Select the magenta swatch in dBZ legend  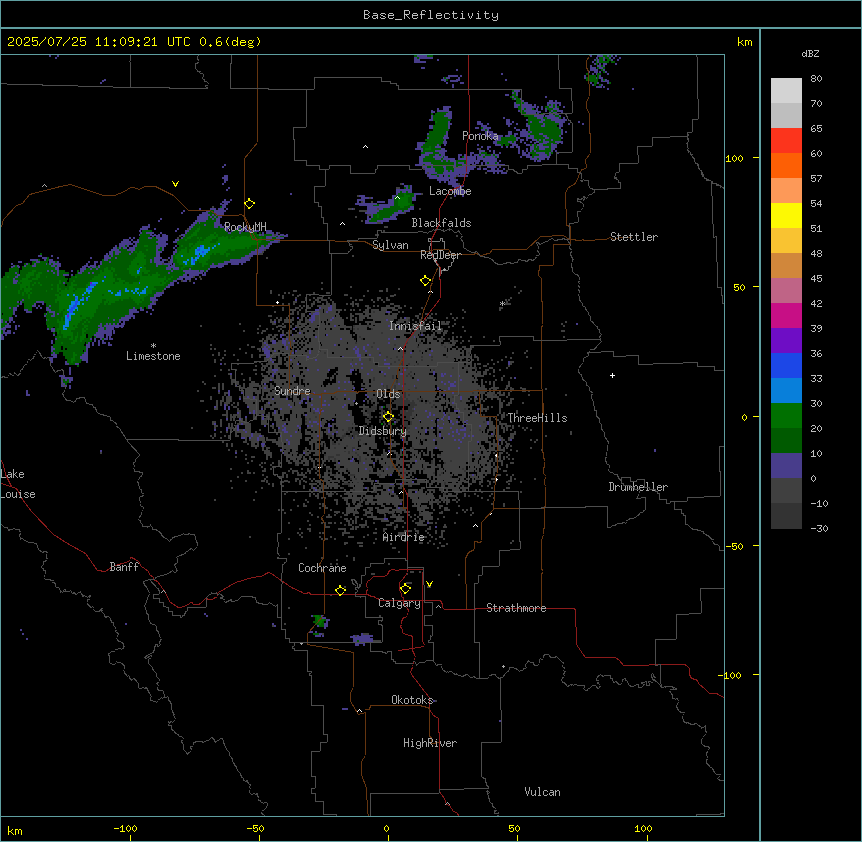point(786,315)
